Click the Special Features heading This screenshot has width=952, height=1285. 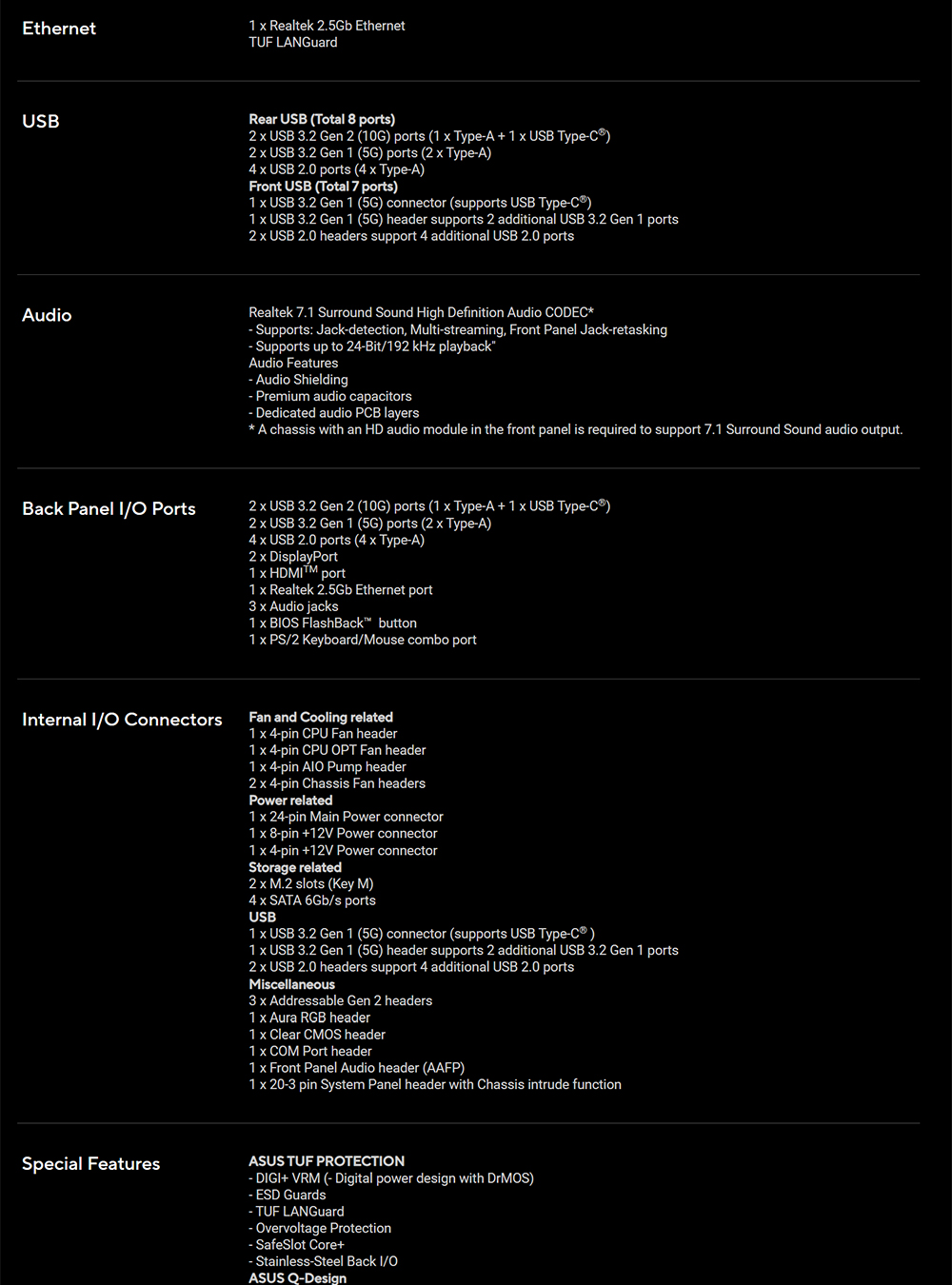pos(90,1164)
